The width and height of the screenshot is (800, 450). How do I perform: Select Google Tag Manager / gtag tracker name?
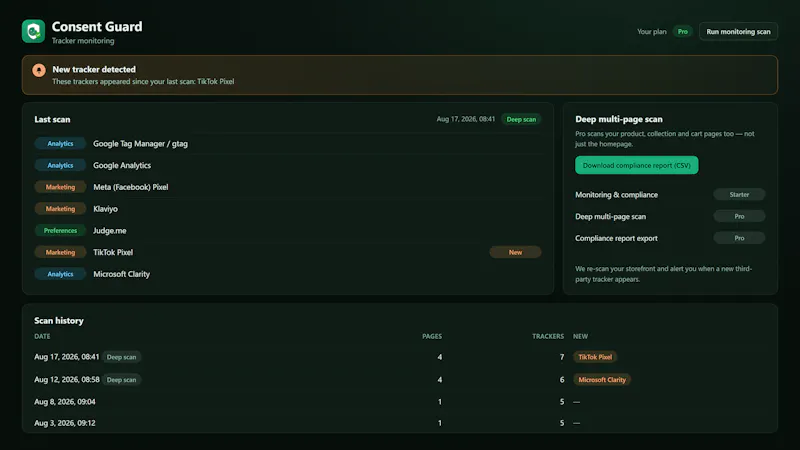(x=140, y=144)
